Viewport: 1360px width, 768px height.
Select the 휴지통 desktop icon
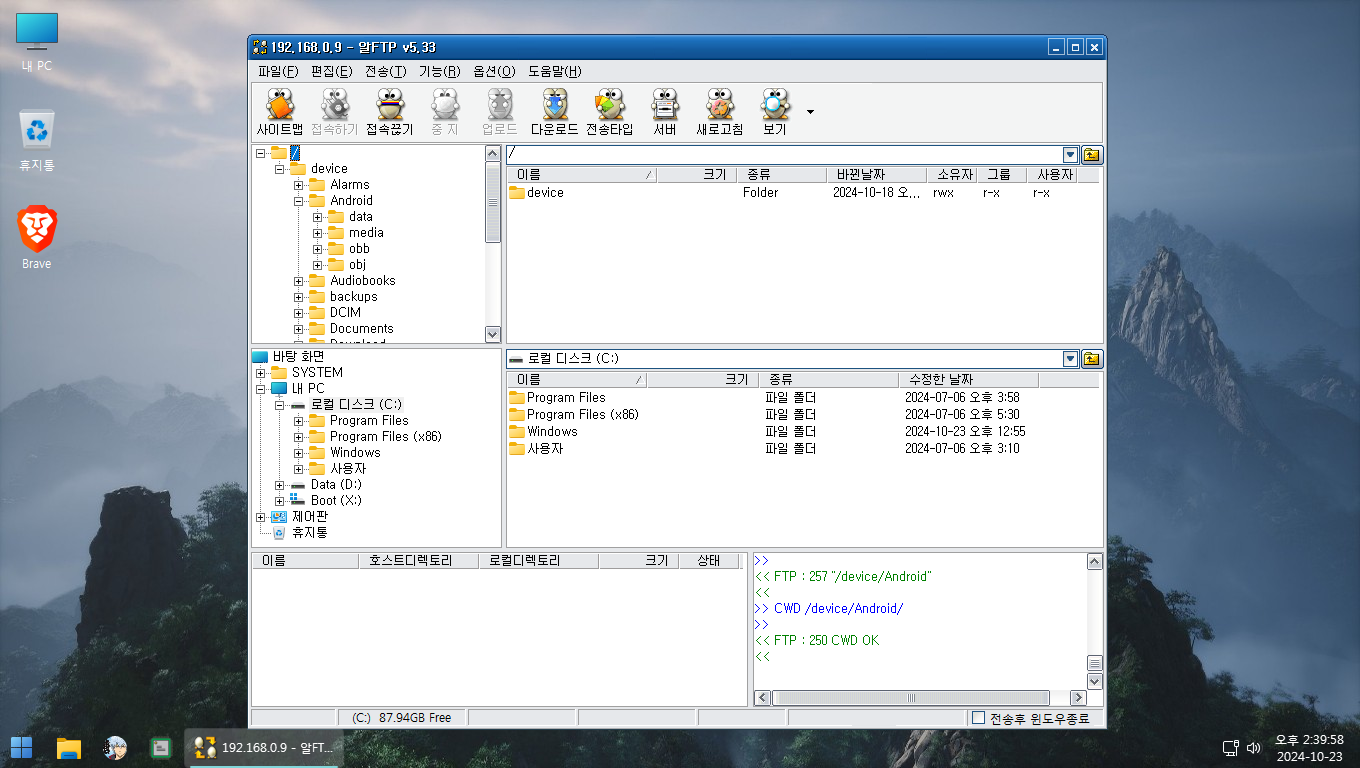[37, 141]
